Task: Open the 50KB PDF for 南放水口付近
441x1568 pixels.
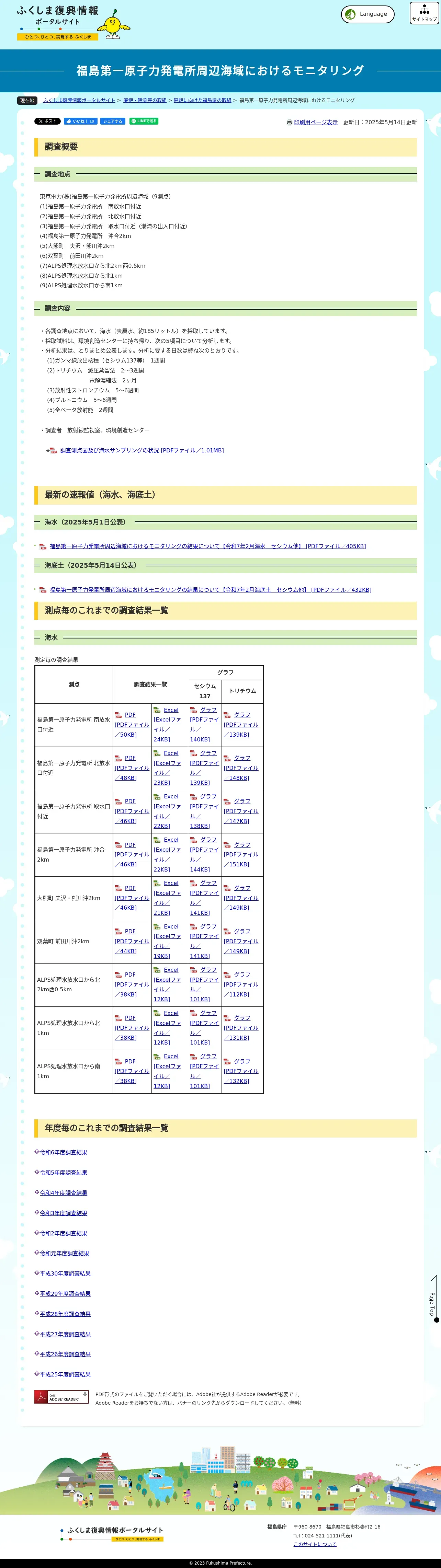Action: tap(132, 725)
